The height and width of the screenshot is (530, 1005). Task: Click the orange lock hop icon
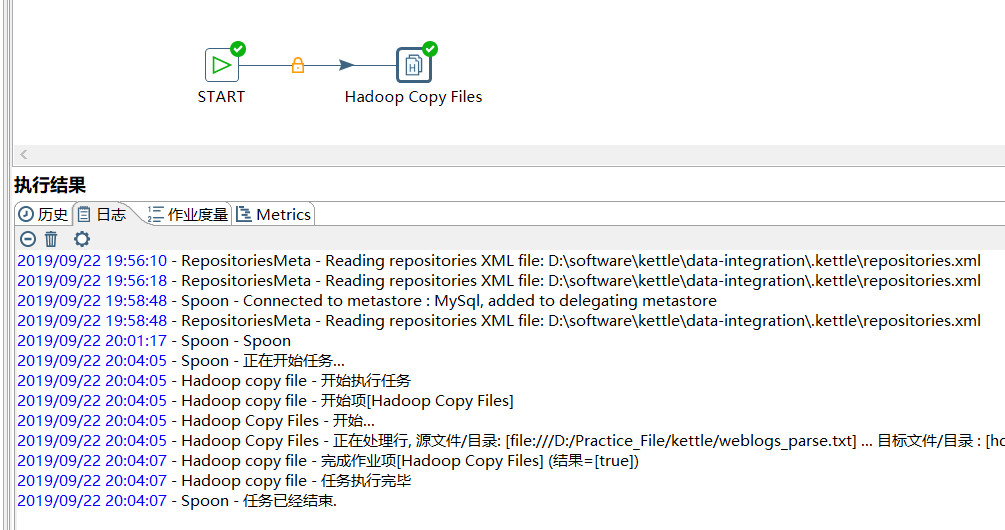(297, 65)
